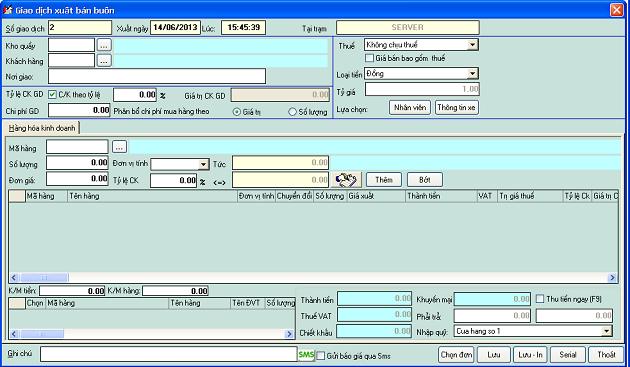Click the Lưu - In button
Screen dimensions: 630x367
click(x=530, y=355)
